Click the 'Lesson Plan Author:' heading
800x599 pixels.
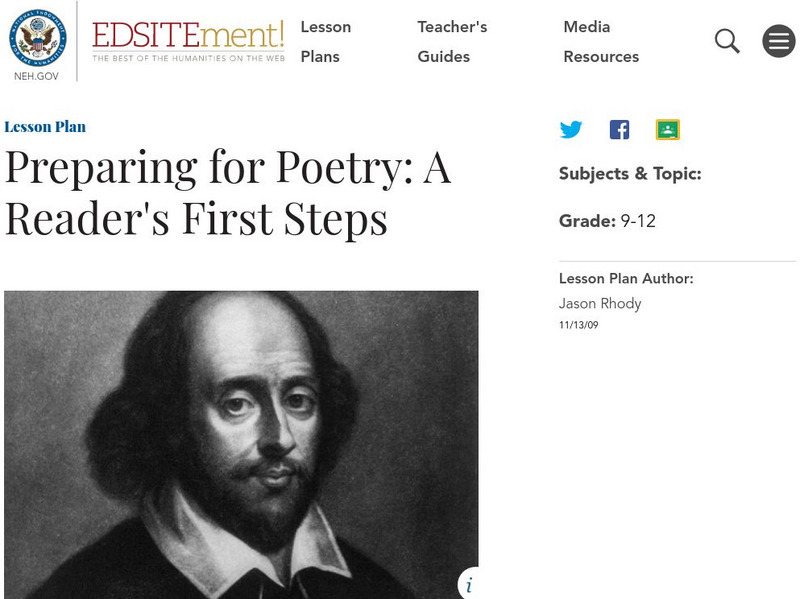coord(626,279)
